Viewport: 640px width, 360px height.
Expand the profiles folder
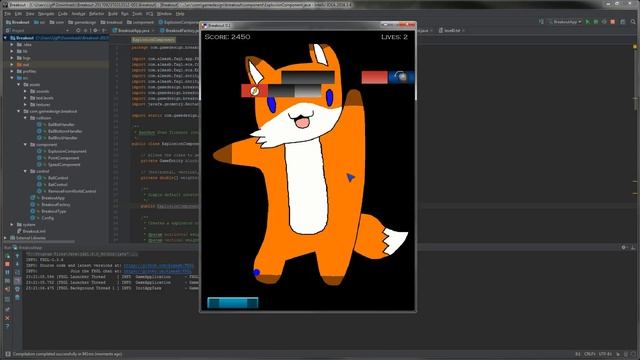(x=12, y=71)
